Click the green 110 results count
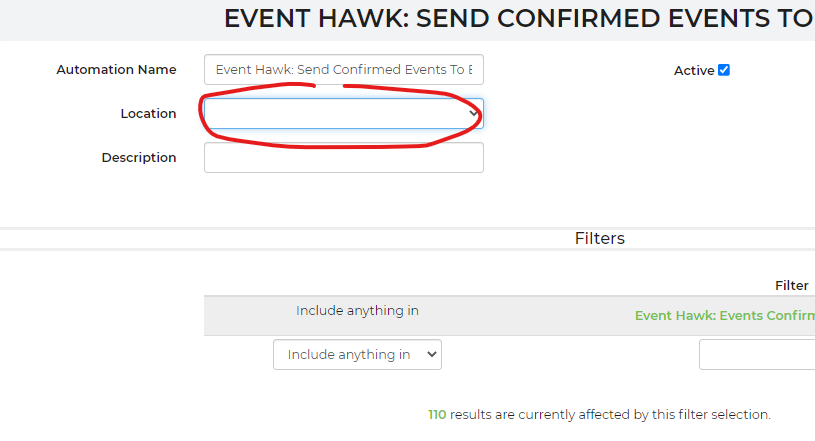This screenshot has height=441, width=815. coord(437,414)
